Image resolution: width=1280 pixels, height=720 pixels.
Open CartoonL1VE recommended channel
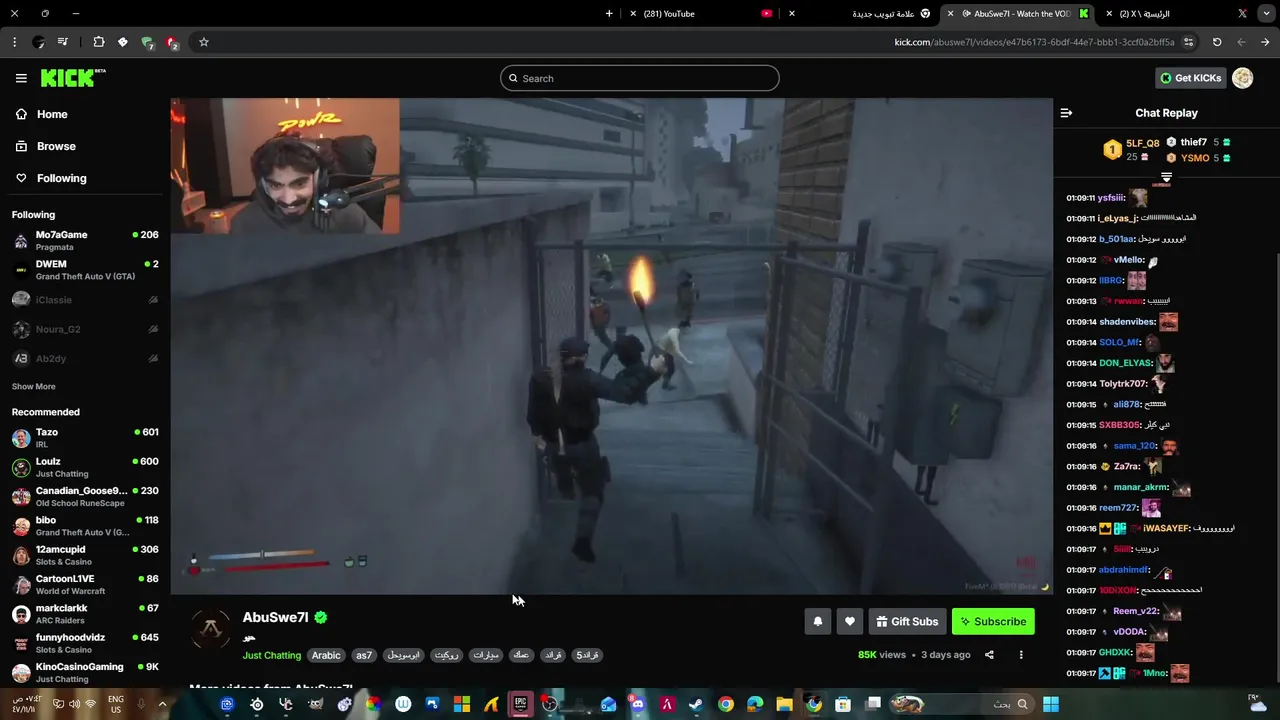click(x=85, y=584)
